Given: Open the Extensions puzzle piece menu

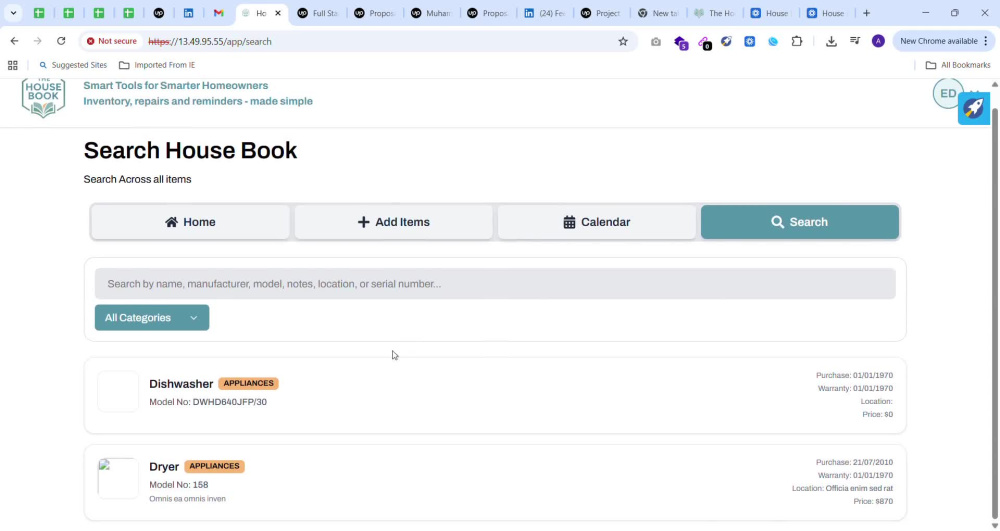Looking at the screenshot, I should tap(797, 41).
